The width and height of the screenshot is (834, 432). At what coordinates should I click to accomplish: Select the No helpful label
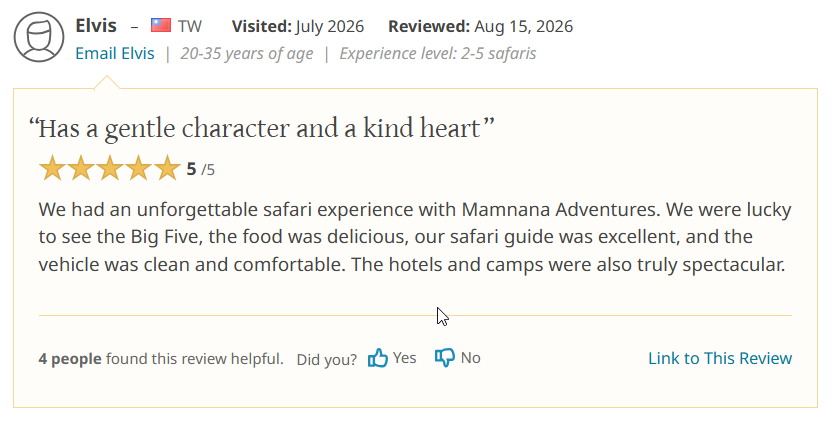coord(471,358)
